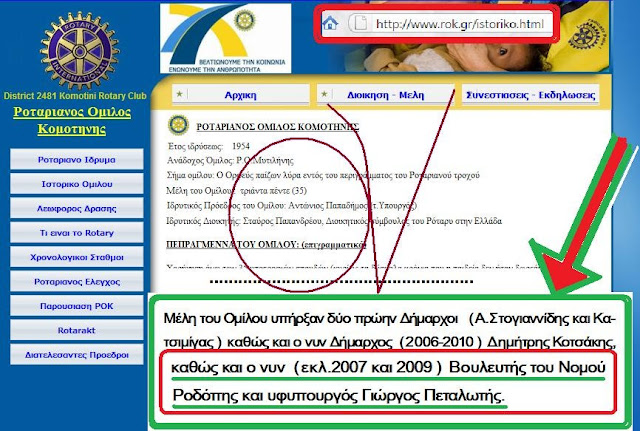Click the browser home icon
This screenshot has height=431, width=640.
(330, 23)
